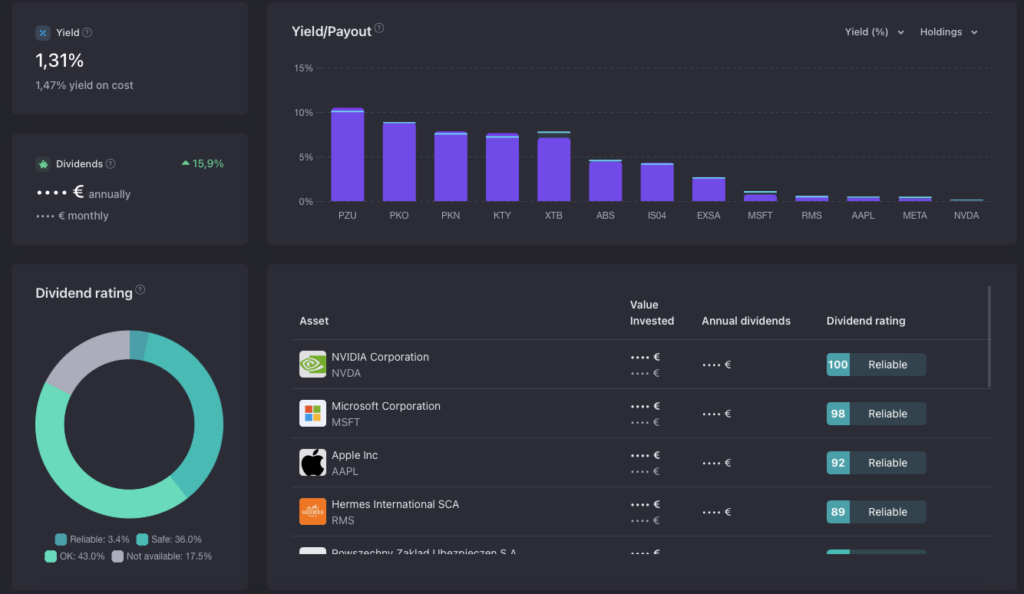1024x594 pixels.
Task: Click the MSFT axis label
Action: [x=760, y=215]
